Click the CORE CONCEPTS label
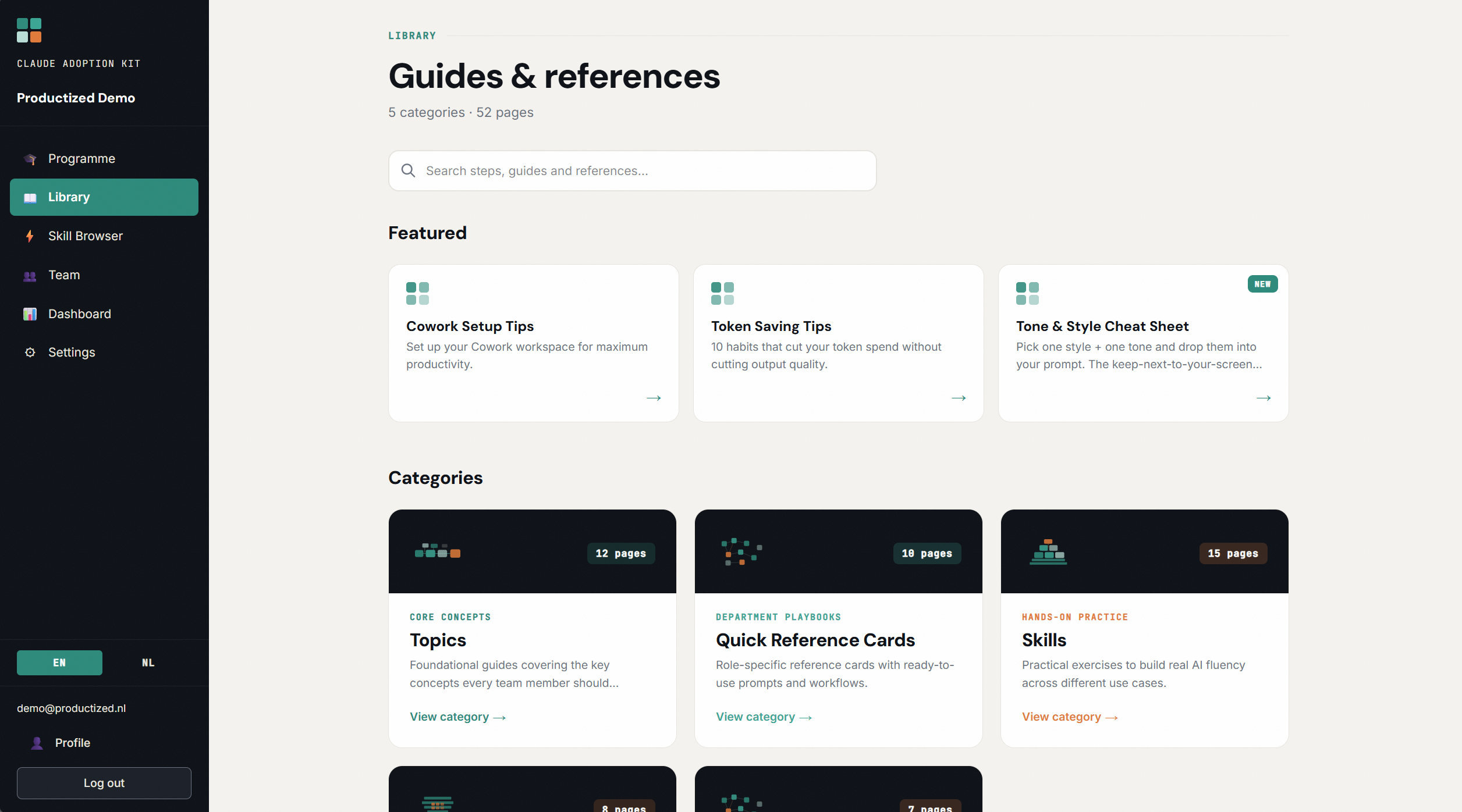The height and width of the screenshot is (812, 1462). click(450, 617)
